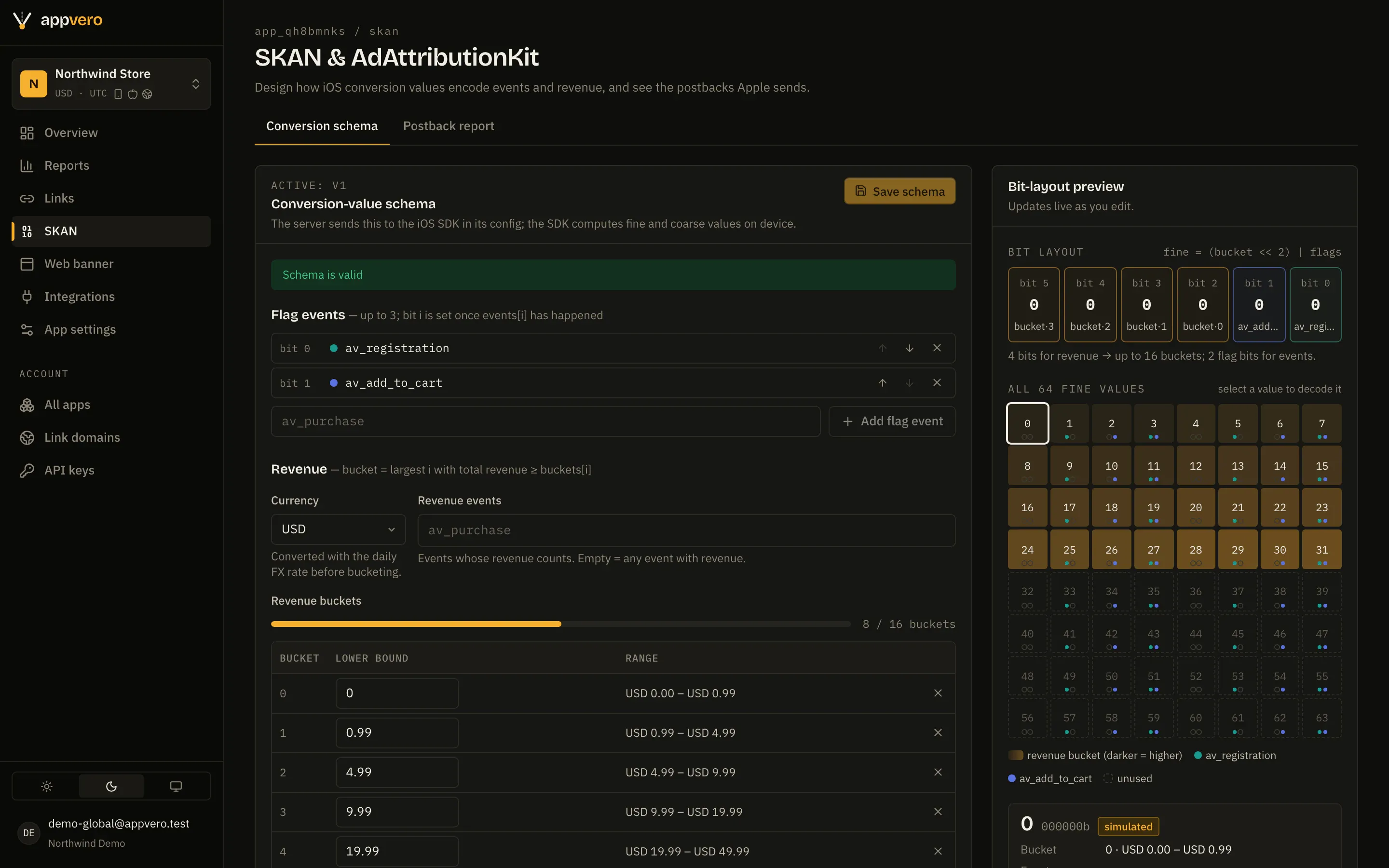The image size is (1389, 868).
Task: Click the Add flag event button
Action: point(892,421)
